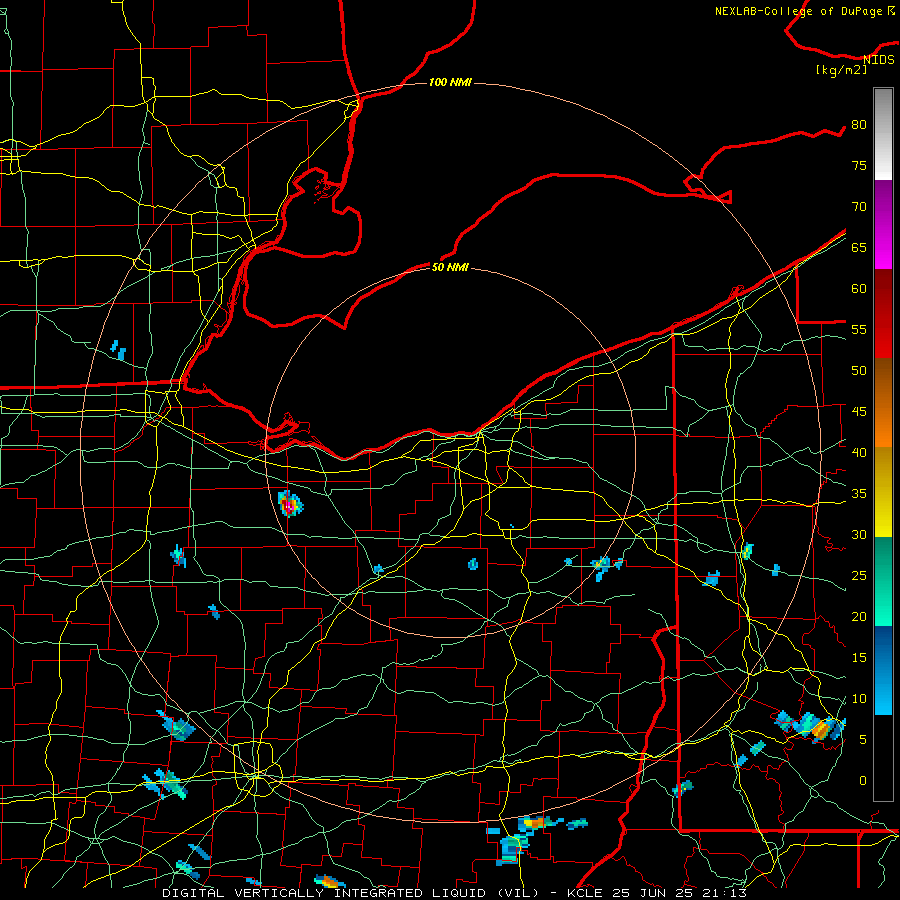Select the 25 value on the scale
The image size is (900, 900).
(x=859, y=576)
